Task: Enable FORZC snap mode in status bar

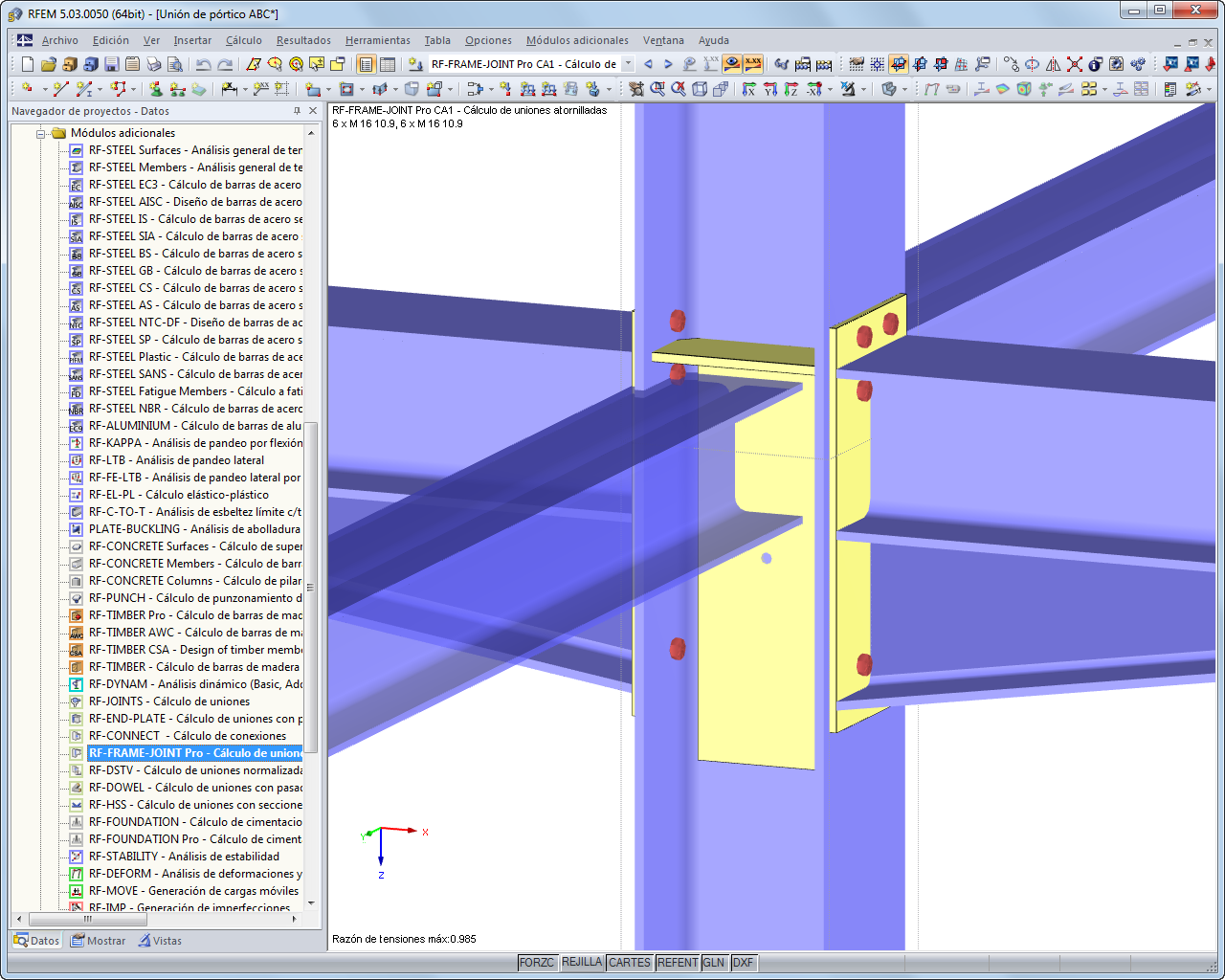Action: (537, 963)
